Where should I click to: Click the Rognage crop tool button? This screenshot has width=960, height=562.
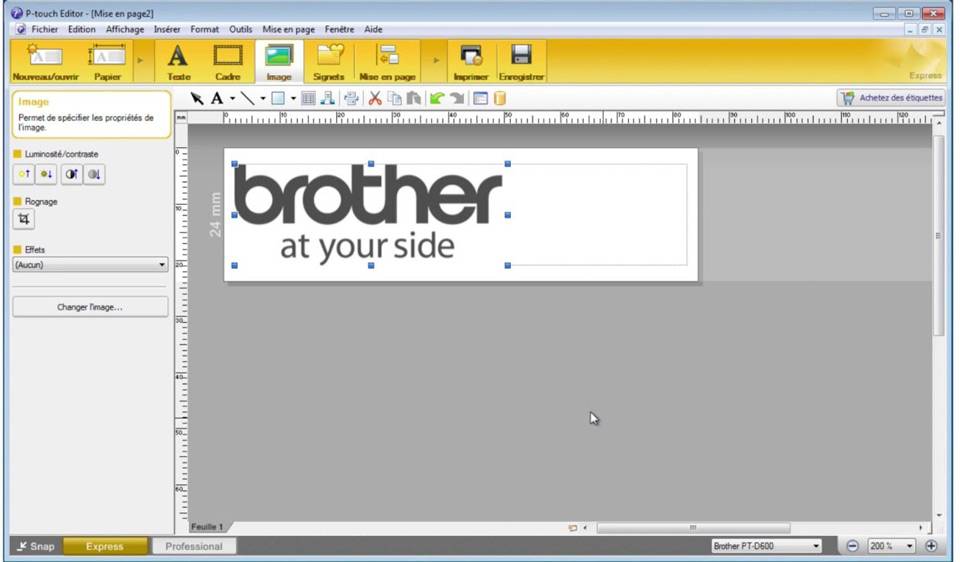pyautogui.click(x=24, y=219)
